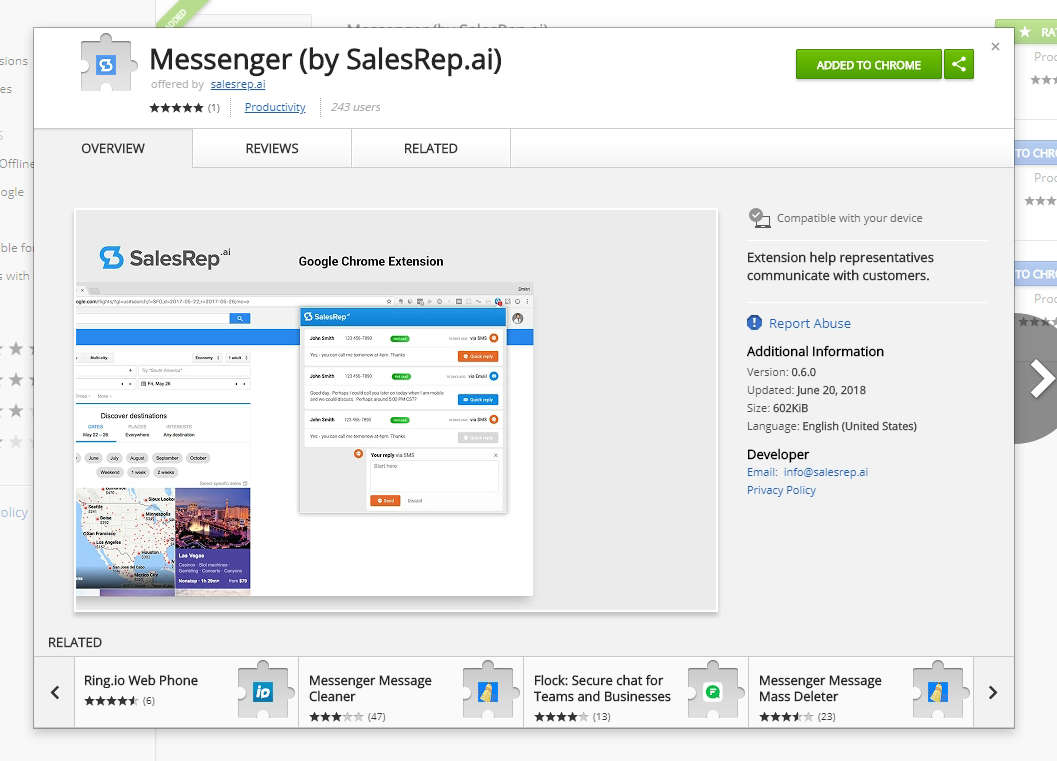Go to next related extensions

point(993,692)
